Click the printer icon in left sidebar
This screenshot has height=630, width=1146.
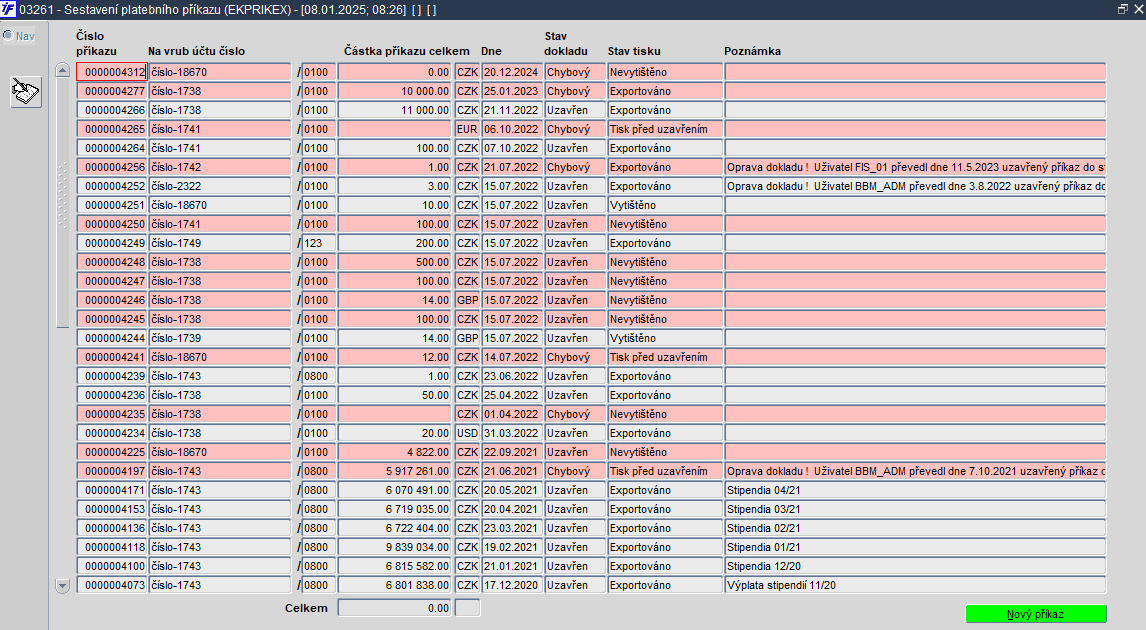tap(26, 92)
